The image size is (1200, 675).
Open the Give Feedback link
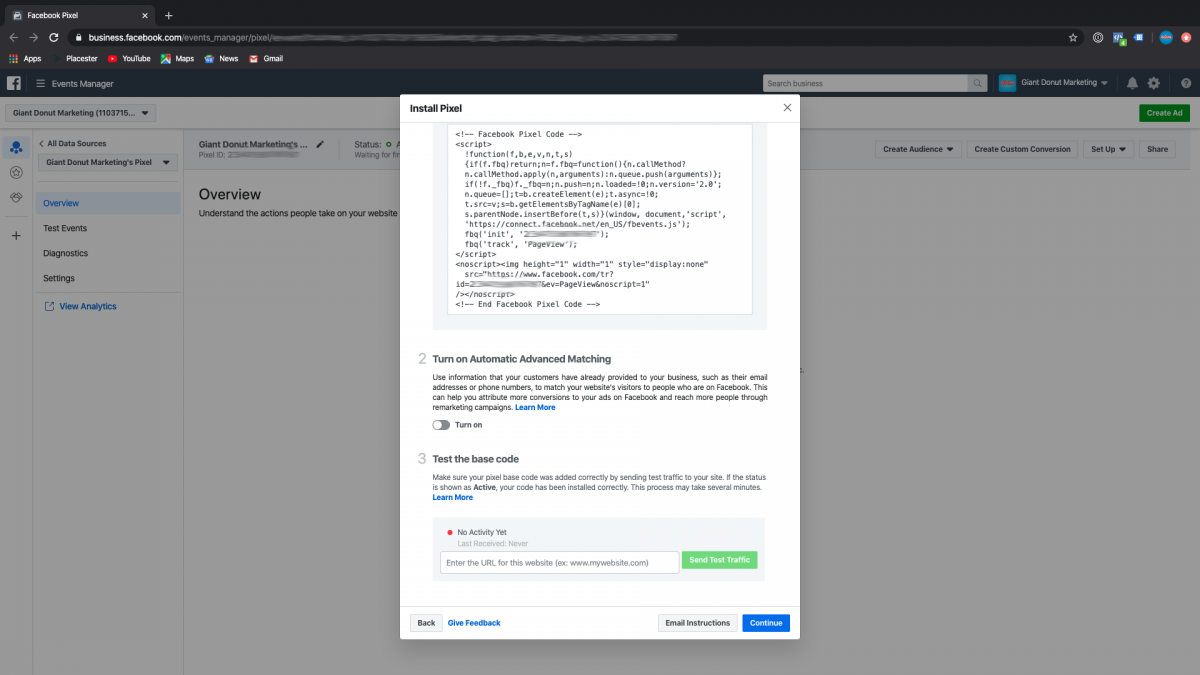(474, 623)
